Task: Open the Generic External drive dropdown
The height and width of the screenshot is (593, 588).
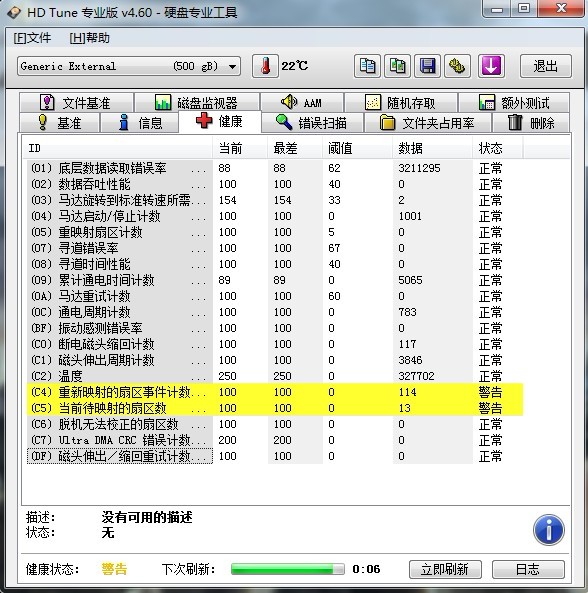Action: (129, 67)
